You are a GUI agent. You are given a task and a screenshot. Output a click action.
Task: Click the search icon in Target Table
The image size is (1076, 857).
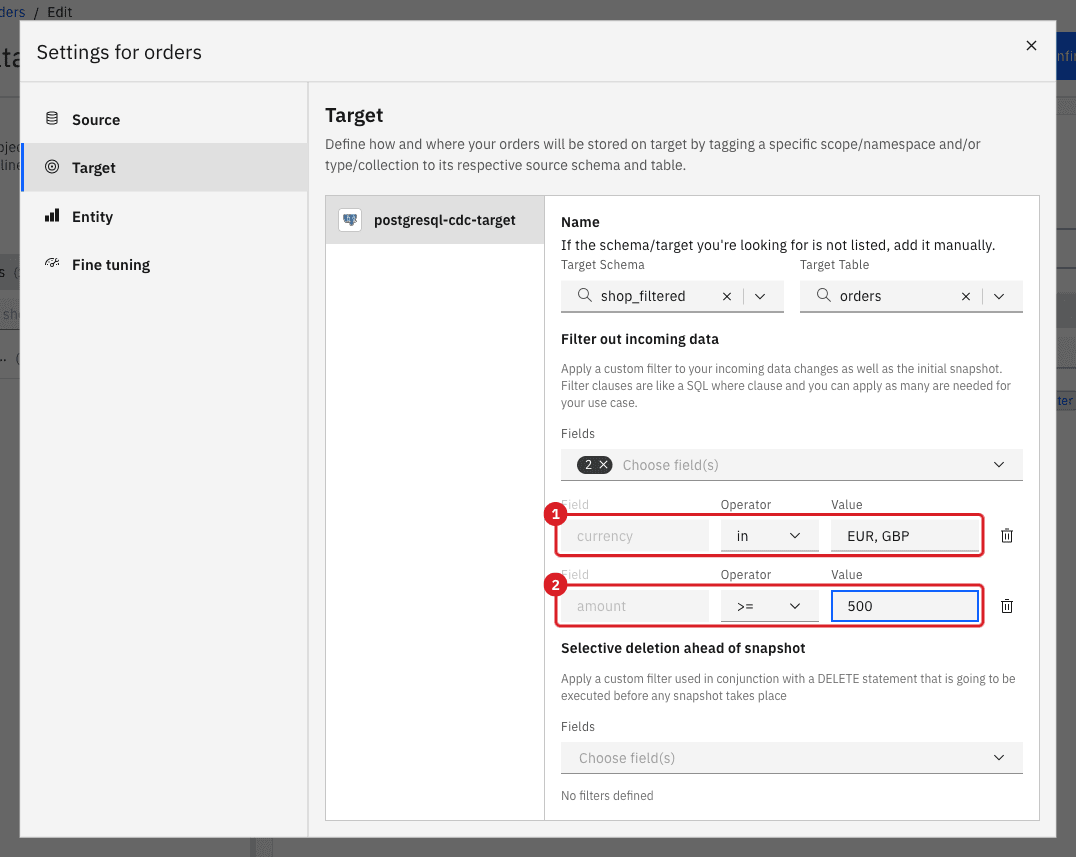click(823, 295)
